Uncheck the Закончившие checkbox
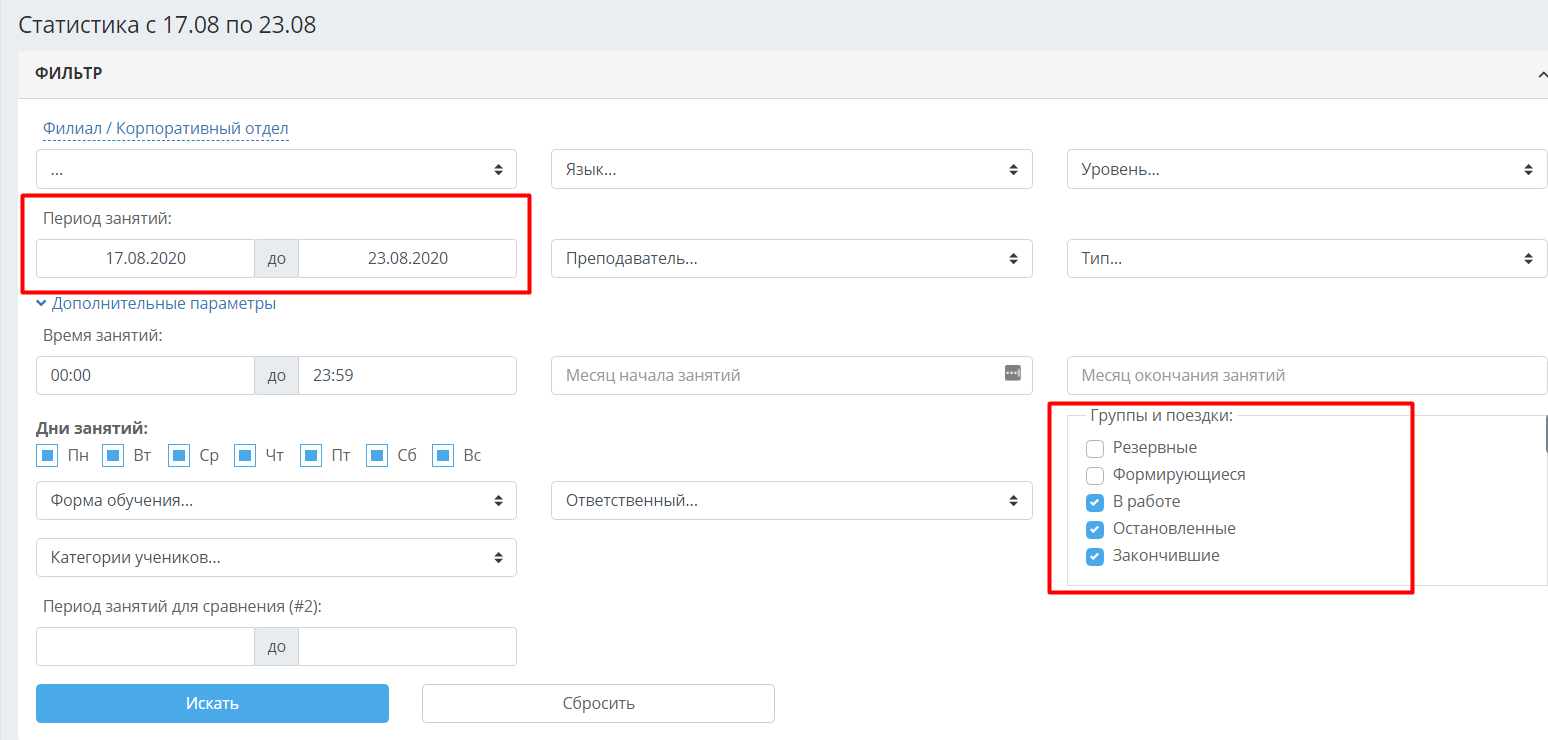This screenshot has height=740, width=1548. (x=1095, y=556)
